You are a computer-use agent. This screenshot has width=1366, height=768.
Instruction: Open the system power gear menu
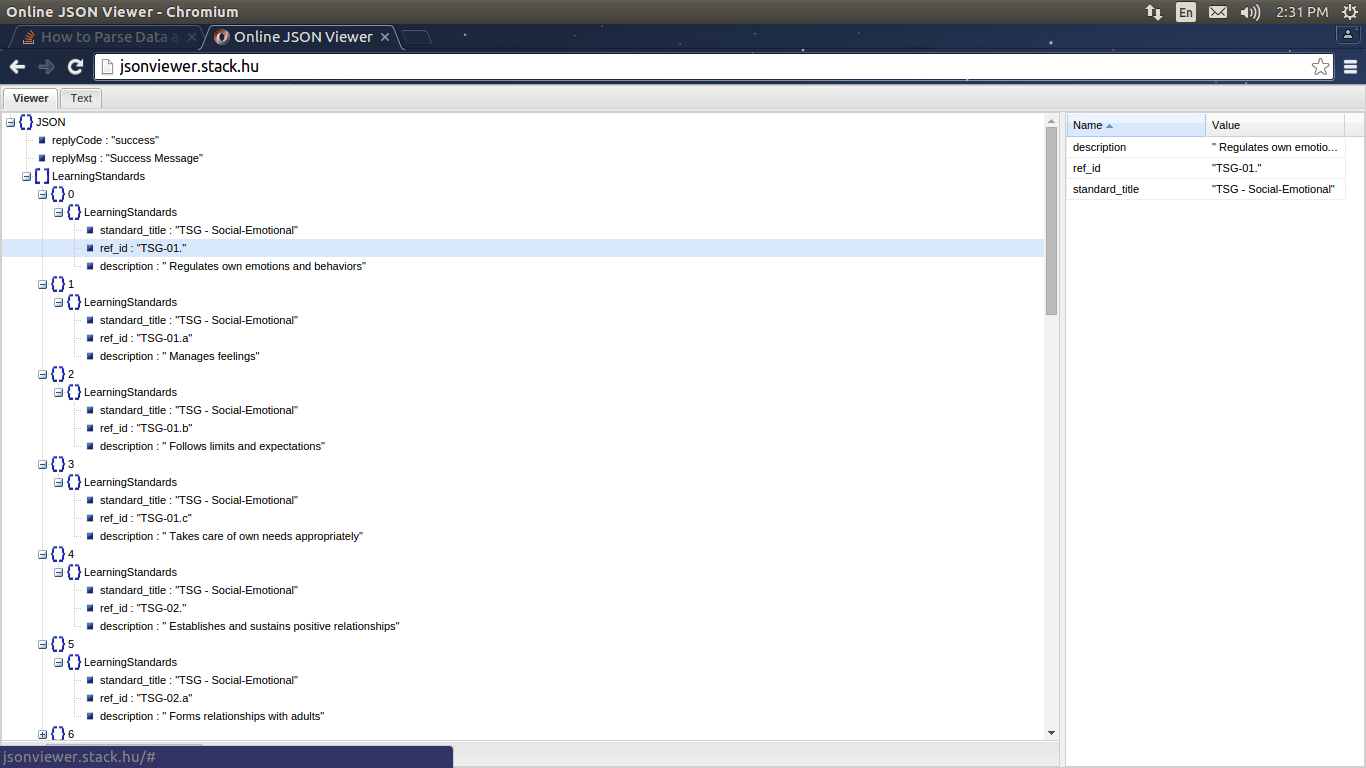1349,12
